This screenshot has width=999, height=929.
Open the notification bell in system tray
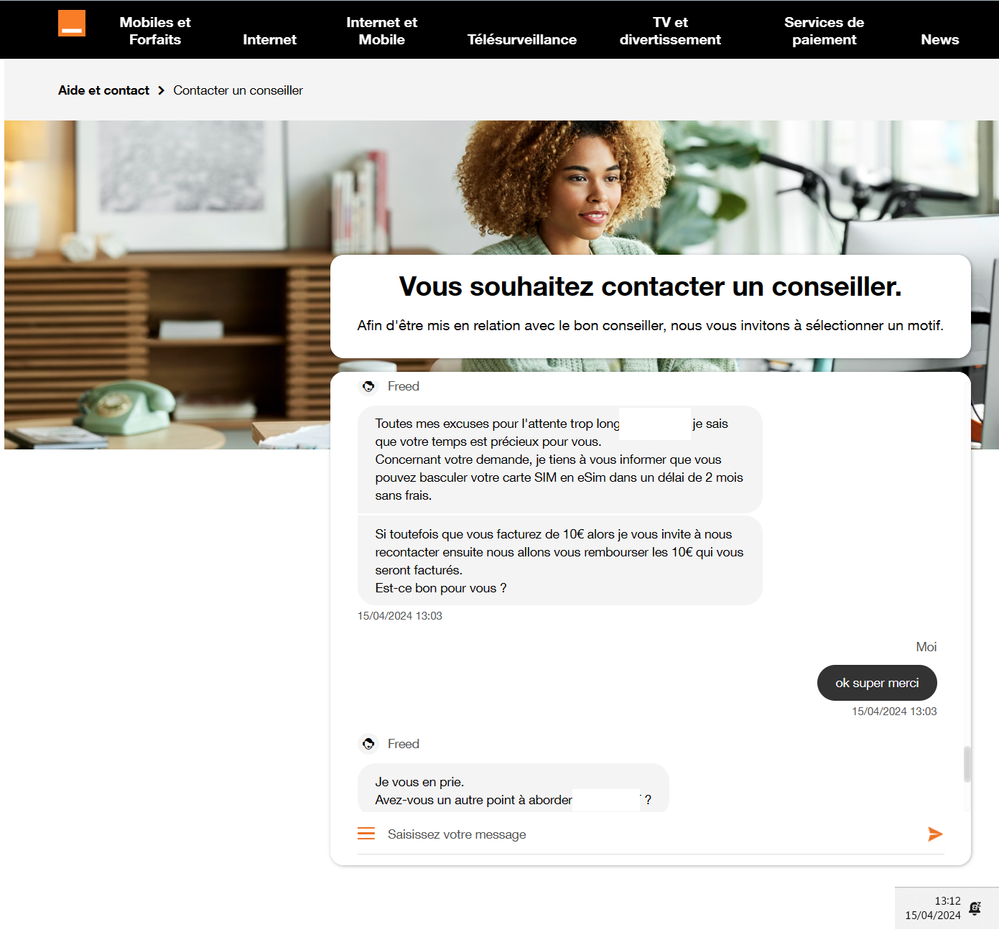[x=975, y=908]
